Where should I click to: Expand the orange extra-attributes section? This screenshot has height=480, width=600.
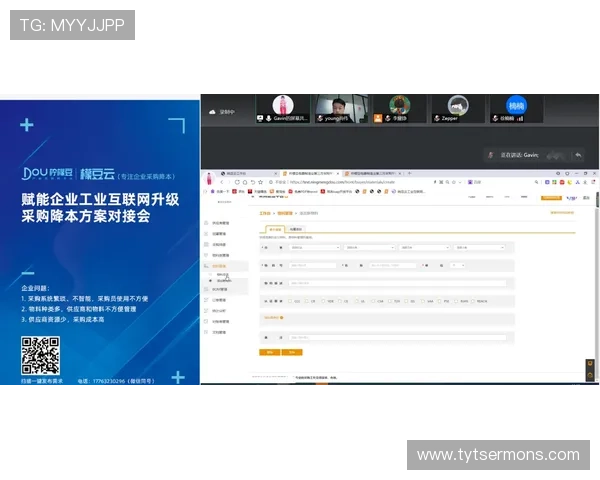tap(274, 318)
